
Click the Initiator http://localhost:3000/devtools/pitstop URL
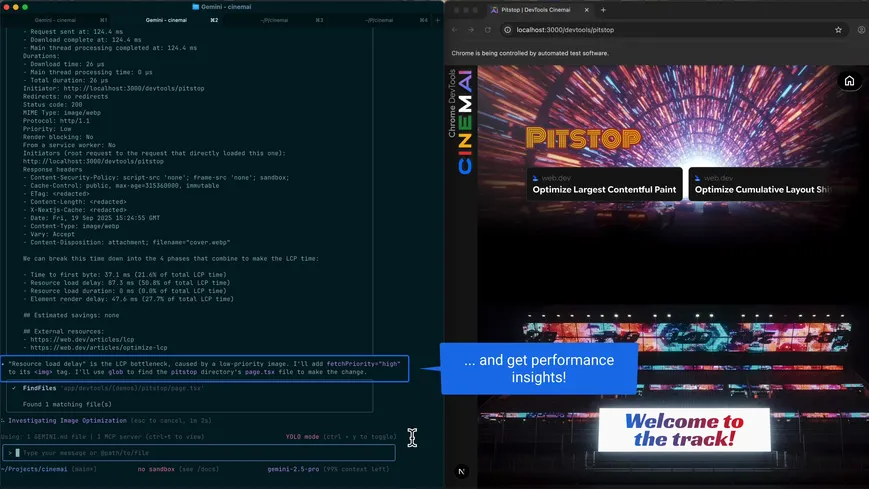134,88
